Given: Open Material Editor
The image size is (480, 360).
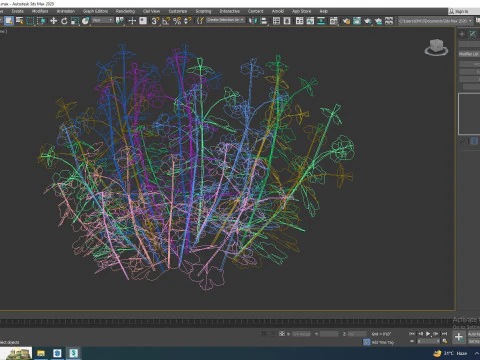Looking at the screenshot, I should coord(333,21).
